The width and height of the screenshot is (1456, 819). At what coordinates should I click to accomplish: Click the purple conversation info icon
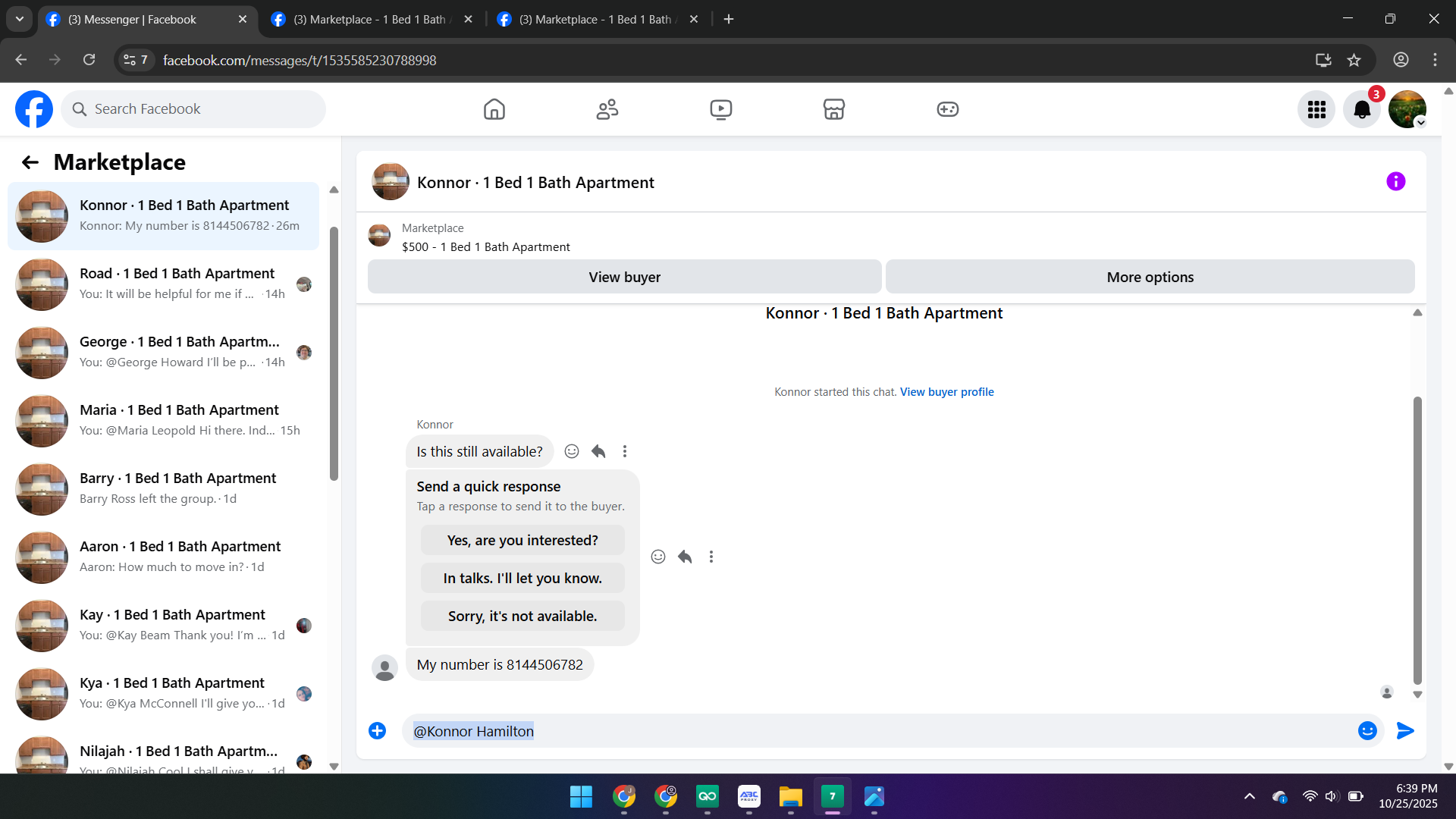coord(1395,181)
